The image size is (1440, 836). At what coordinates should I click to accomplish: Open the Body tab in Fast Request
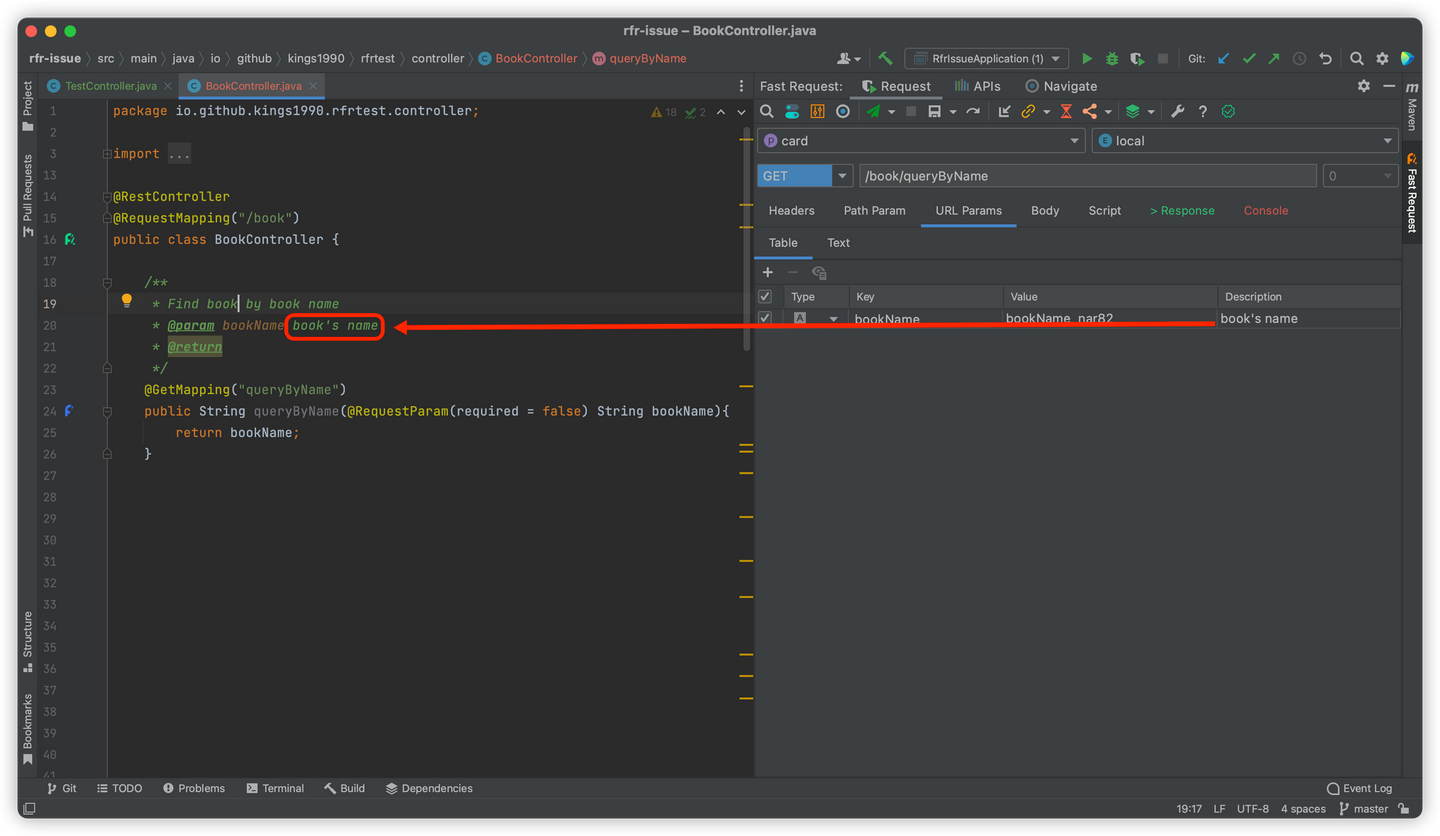(1044, 210)
